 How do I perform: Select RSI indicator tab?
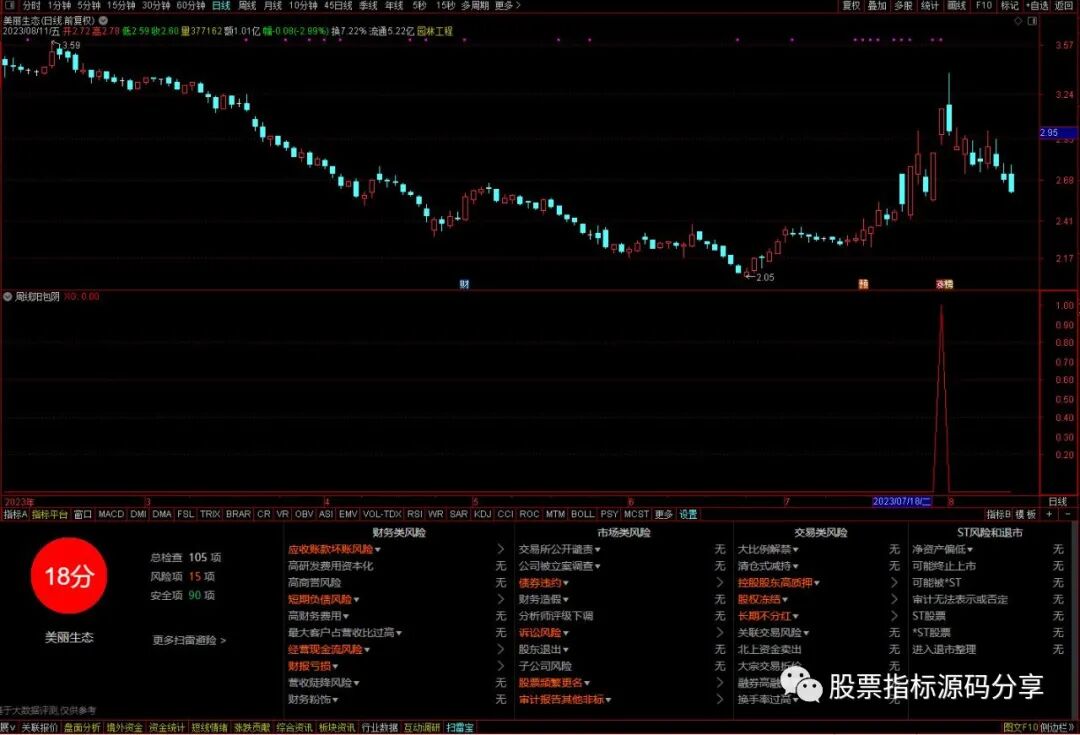coord(415,514)
